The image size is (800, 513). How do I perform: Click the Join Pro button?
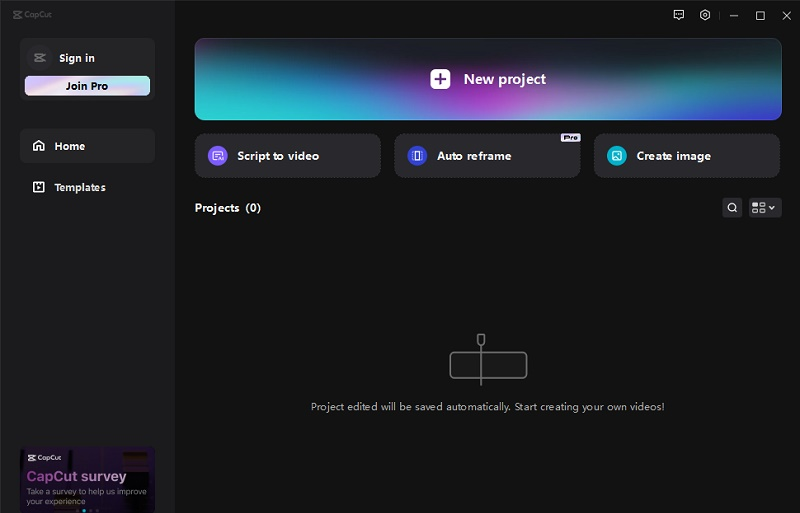(87, 86)
